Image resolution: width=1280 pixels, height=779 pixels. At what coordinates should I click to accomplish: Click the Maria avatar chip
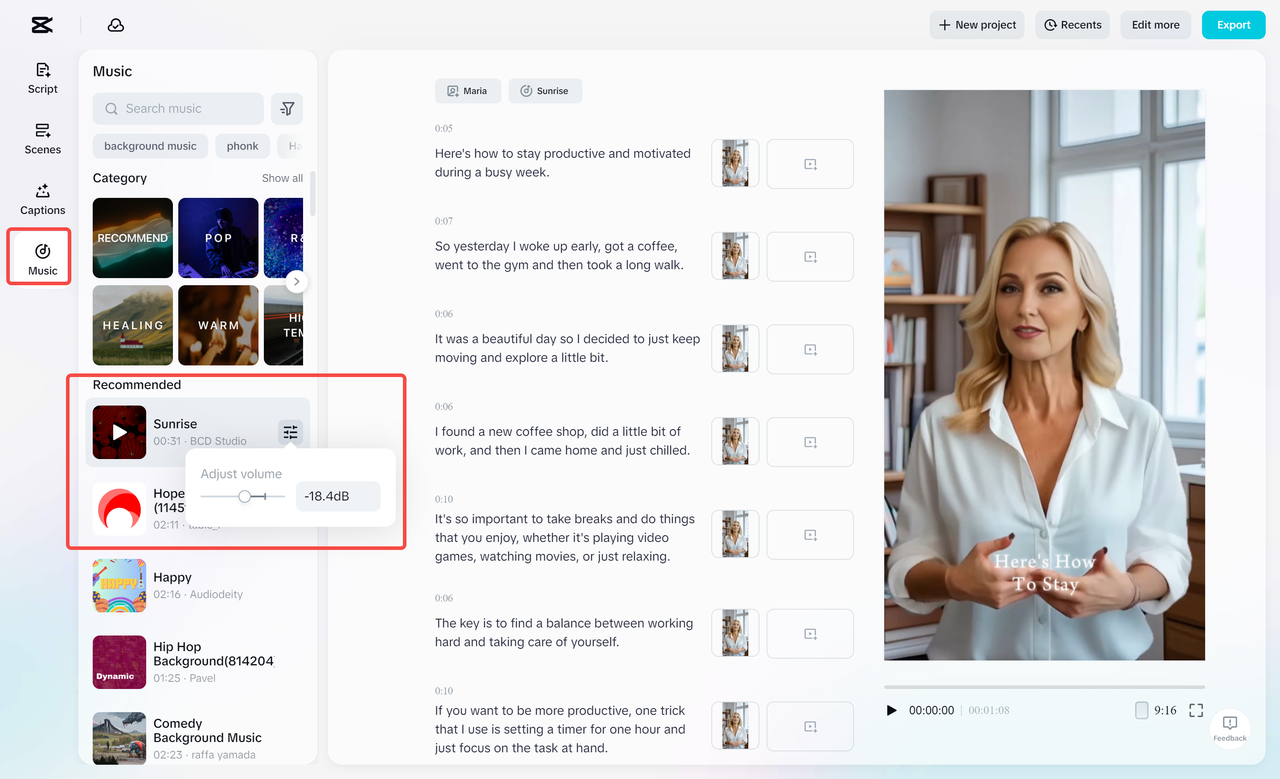(468, 91)
